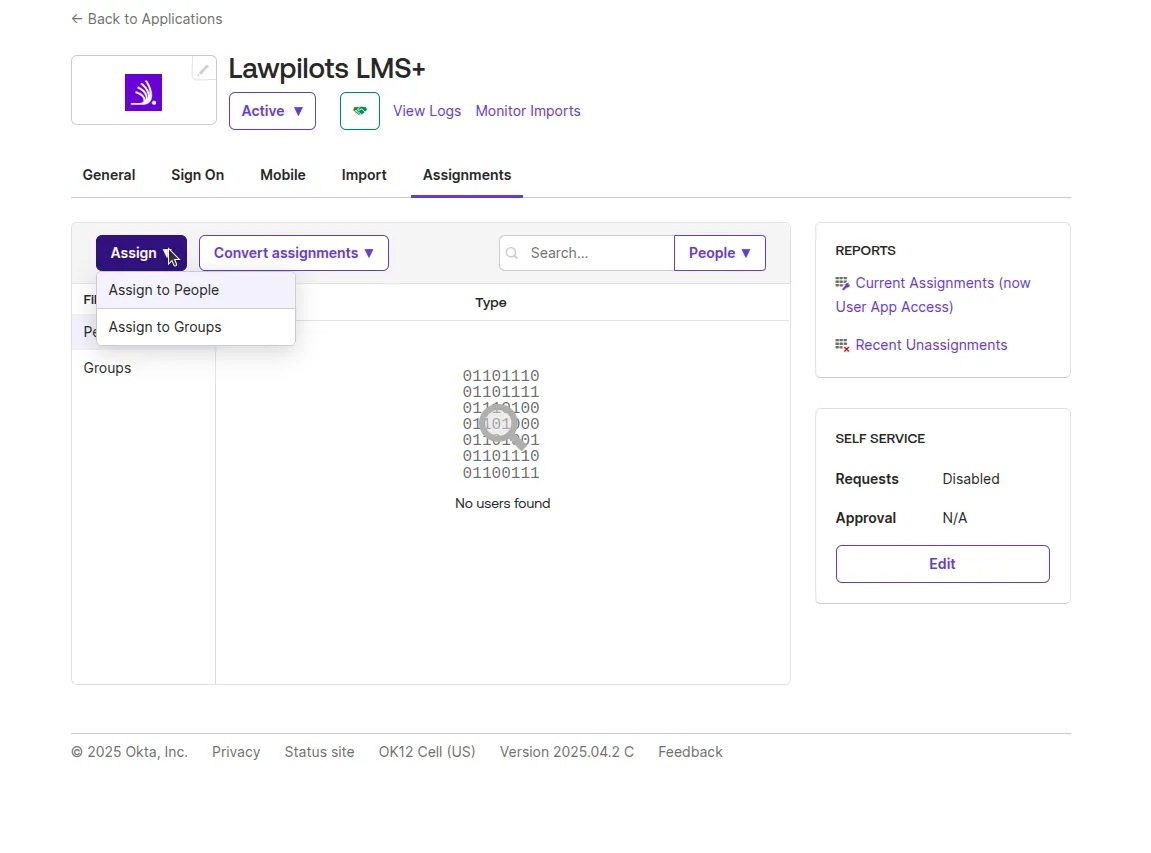The height and width of the screenshot is (853, 1151).
Task: Click the Approval N/A value
Action: (955, 518)
